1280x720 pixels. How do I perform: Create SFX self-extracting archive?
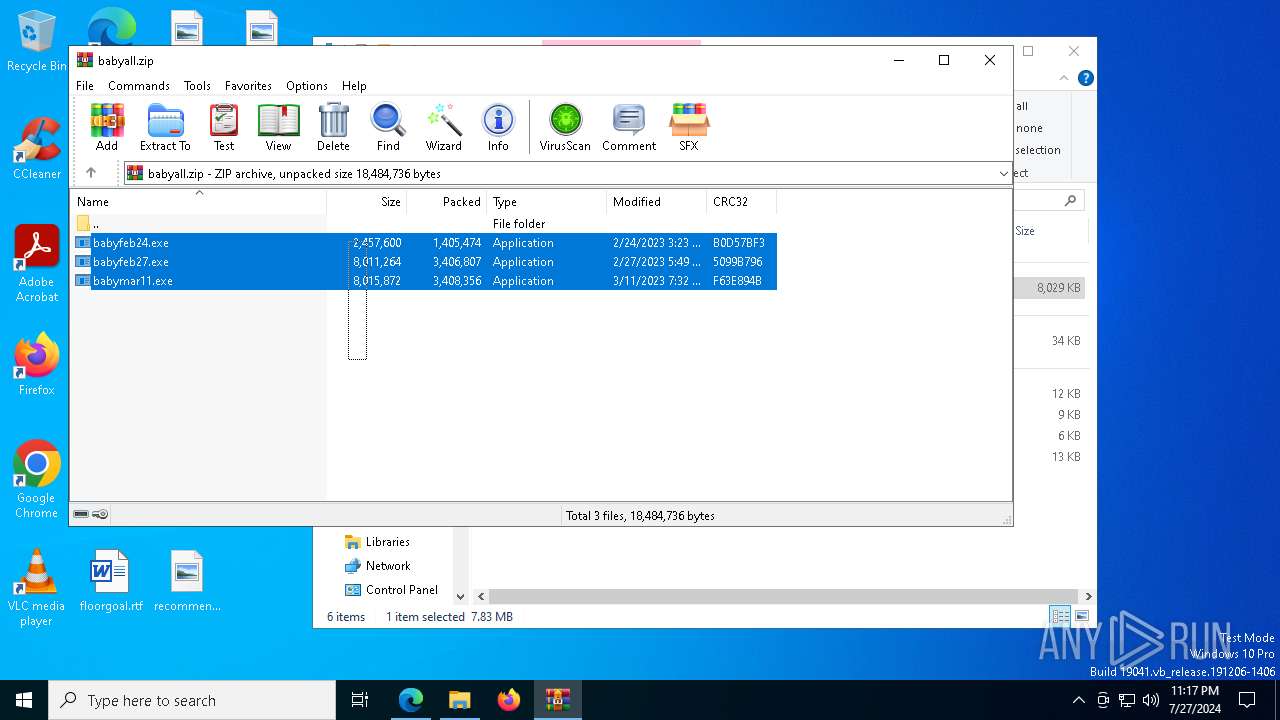pyautogui.click(x=689, y=127)
